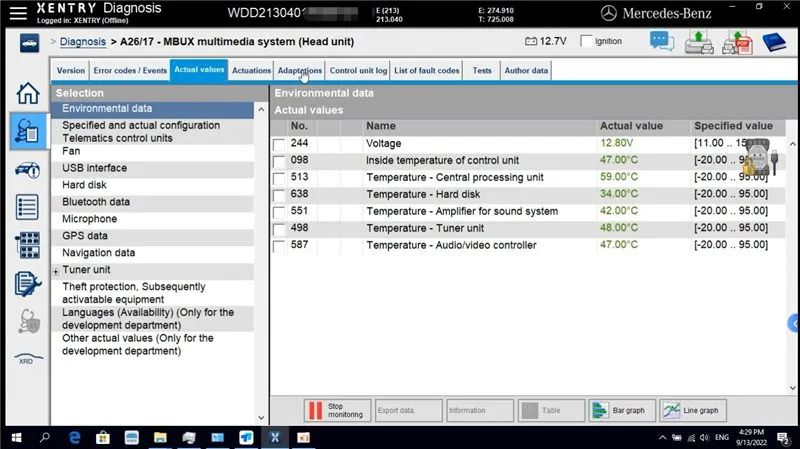Check row 098 Inside temperature of control unit
The width and height of the screenshot is (800, 449).
click(279, 162)
